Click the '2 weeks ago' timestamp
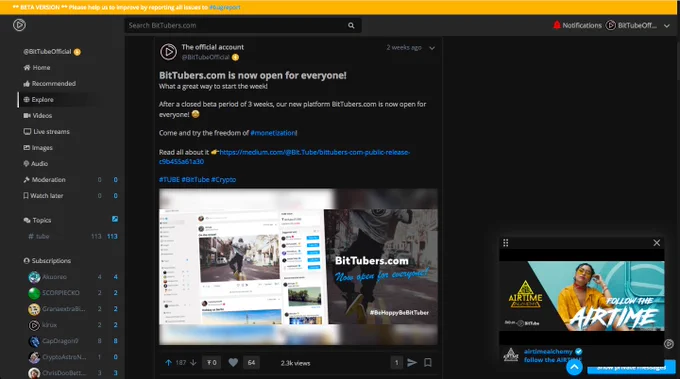Viewport: 680px width, 379px height. click(404, 48)
